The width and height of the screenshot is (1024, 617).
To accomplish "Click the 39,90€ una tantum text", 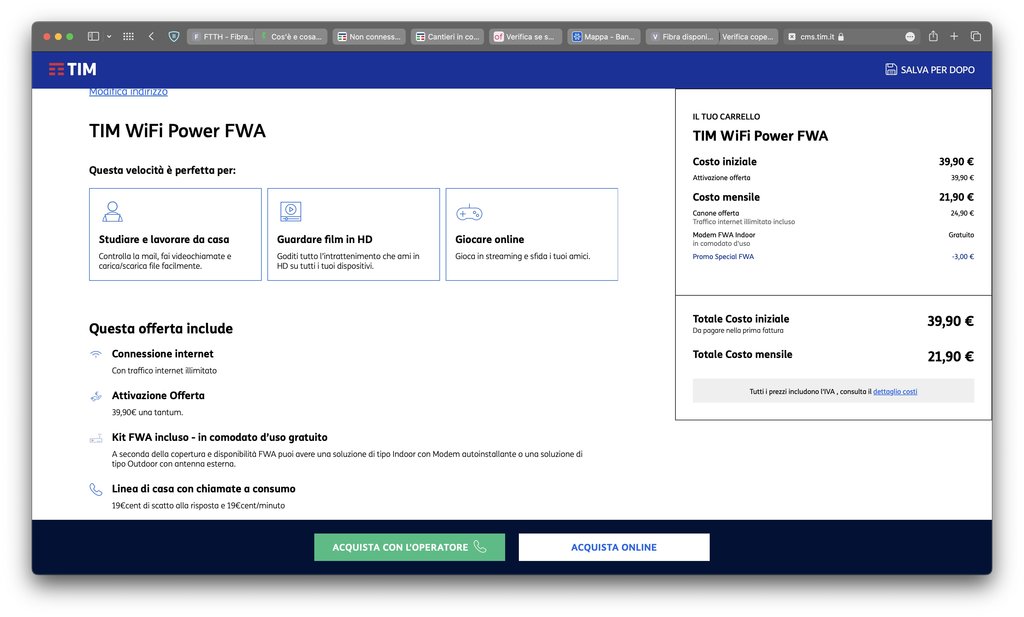I will 147,413.
